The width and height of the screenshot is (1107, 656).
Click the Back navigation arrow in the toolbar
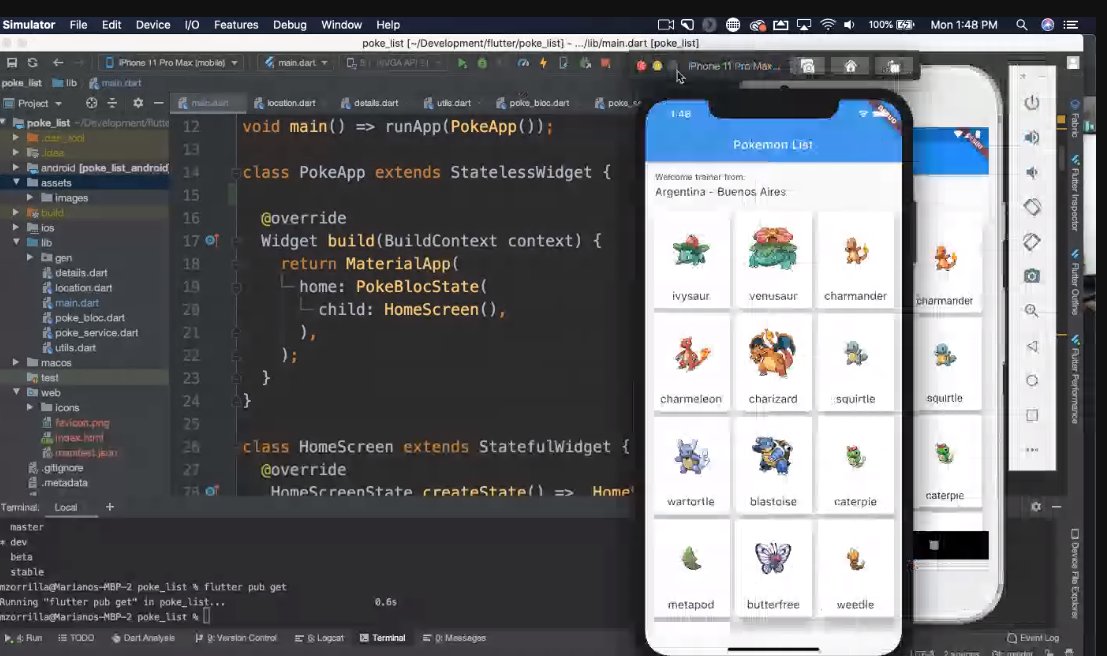click(x=58, y=63)
